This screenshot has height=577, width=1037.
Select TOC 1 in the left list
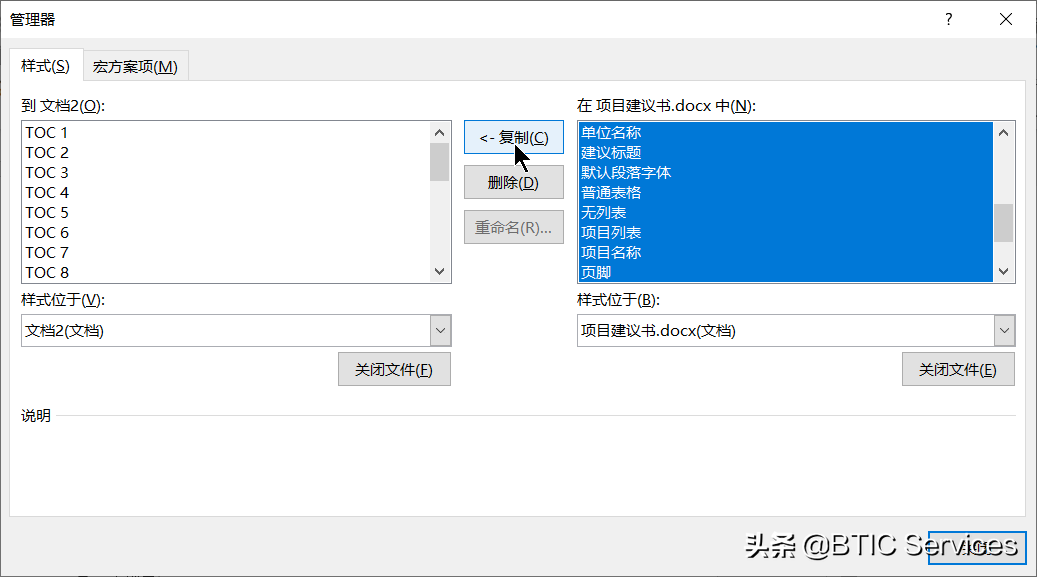coord(226,132)
